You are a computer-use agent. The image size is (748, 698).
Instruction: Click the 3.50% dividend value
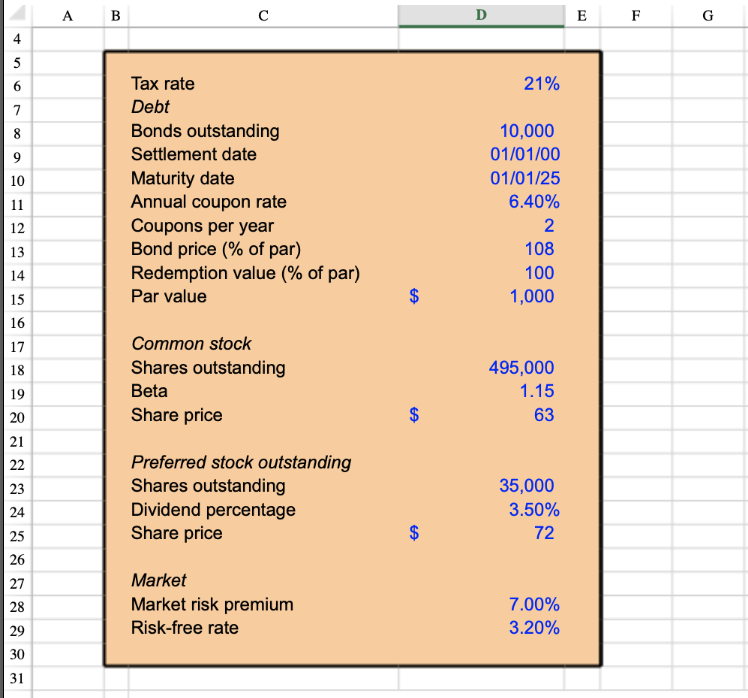point(534,509)
